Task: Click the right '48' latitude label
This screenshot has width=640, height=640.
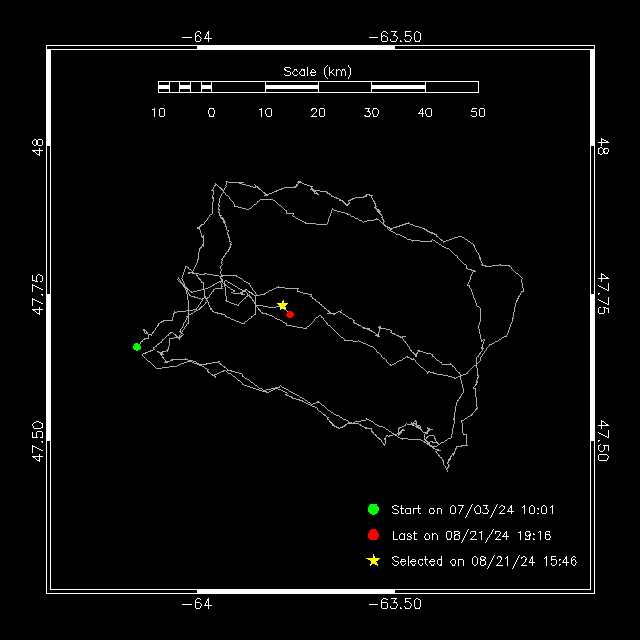Action: point(603,147)
